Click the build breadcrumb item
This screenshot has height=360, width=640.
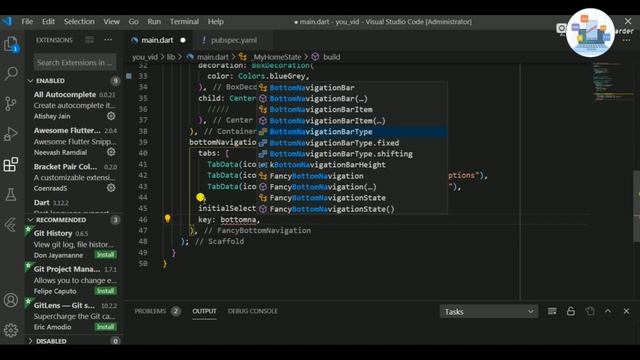pyautogui.click(x=331, y=57)
